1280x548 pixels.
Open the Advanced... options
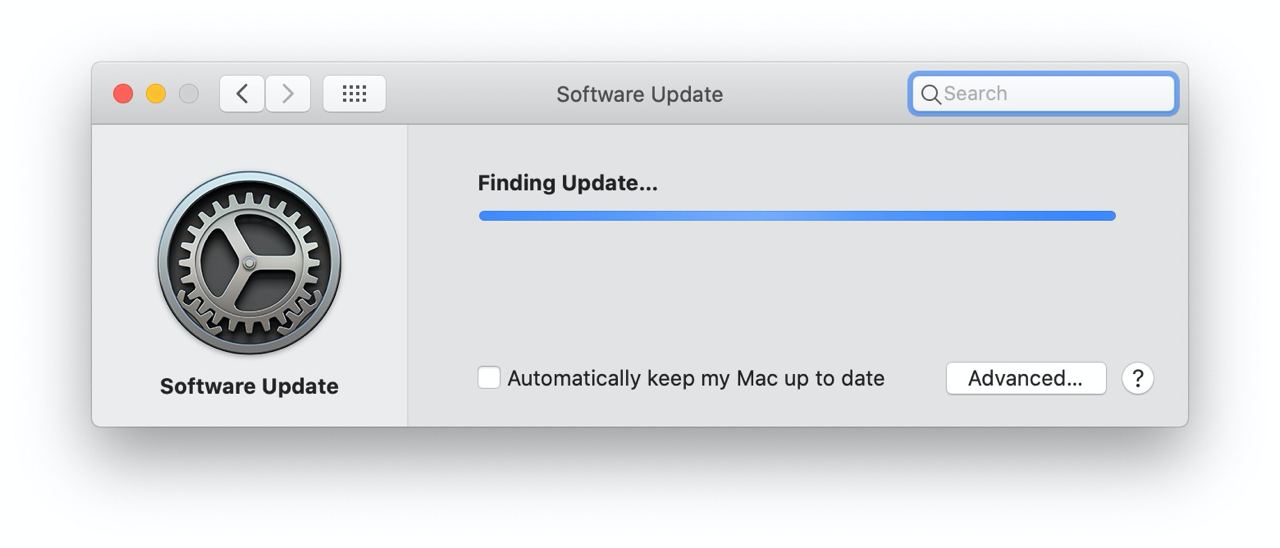tap(1026, 378)
